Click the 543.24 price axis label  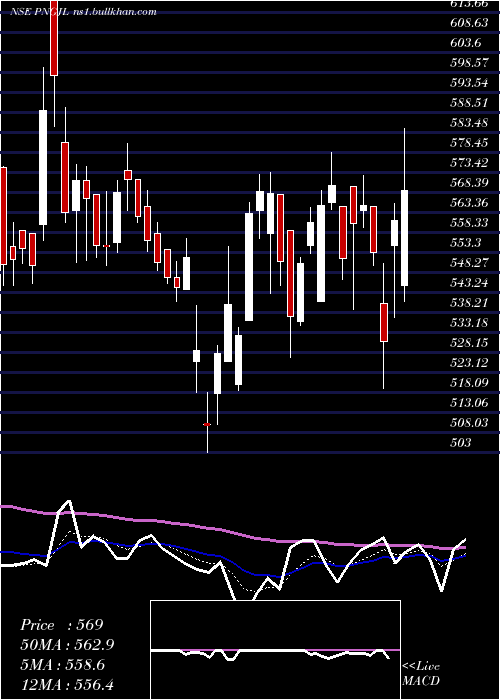pos(469,283)
